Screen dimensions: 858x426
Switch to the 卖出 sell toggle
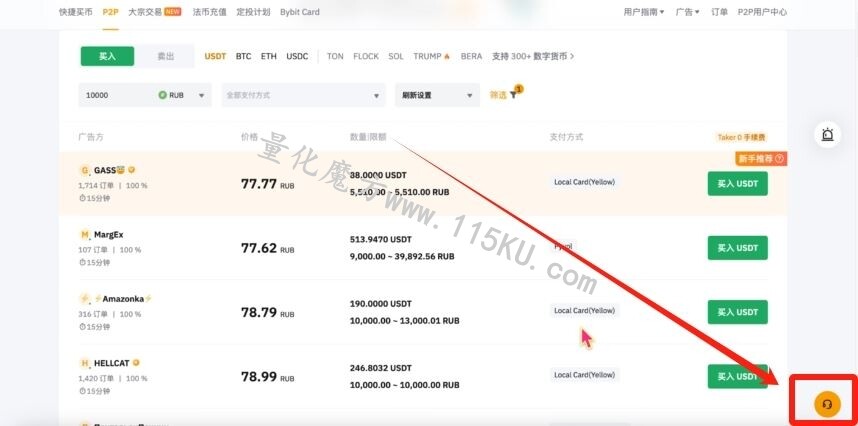click(166, 56)
